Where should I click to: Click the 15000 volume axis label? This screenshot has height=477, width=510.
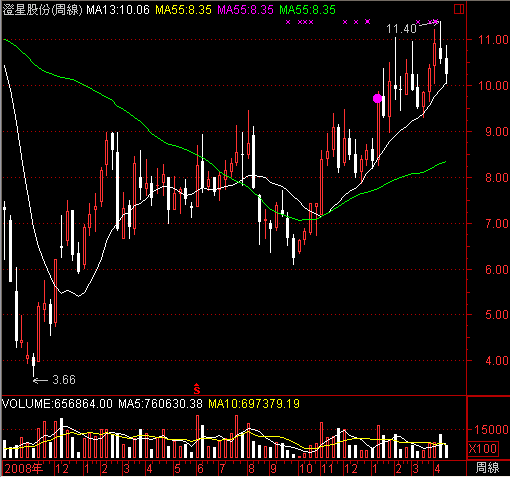pyautogui.click(x=491, y=430)
